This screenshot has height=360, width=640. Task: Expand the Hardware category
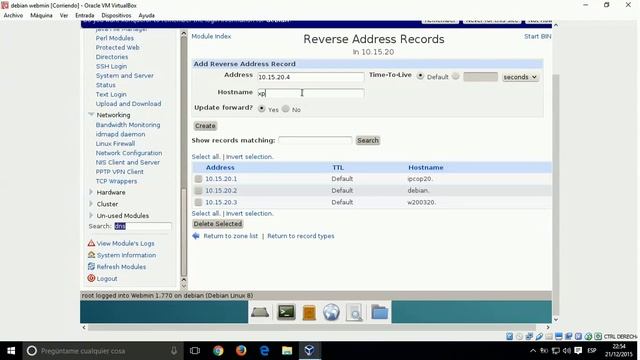coord(91,192)
